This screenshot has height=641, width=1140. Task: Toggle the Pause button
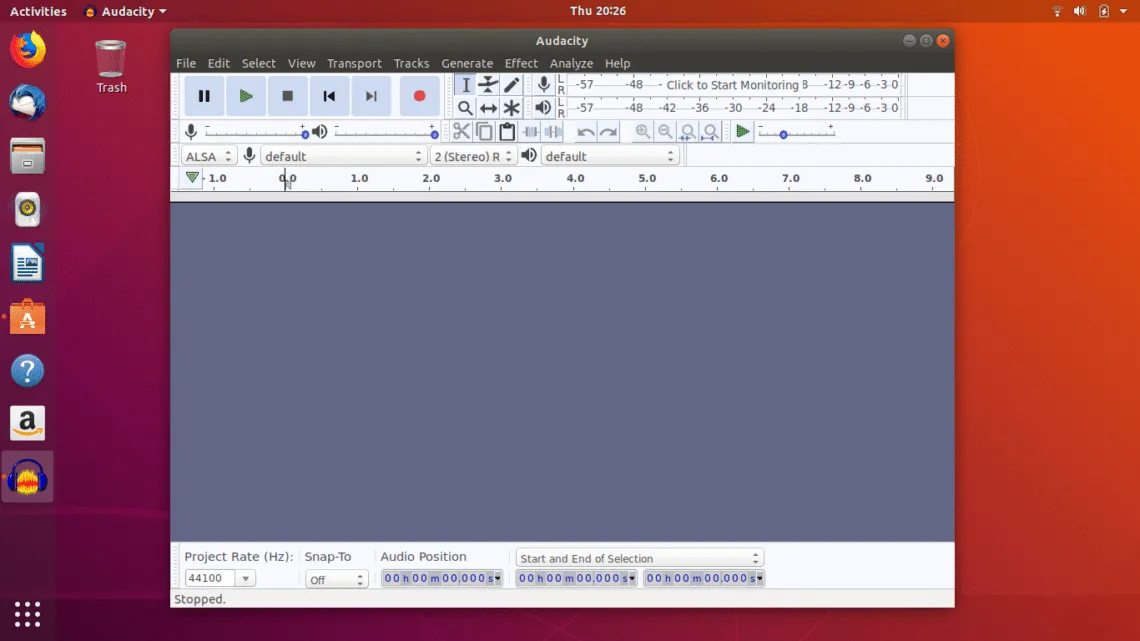pos(204,96)
